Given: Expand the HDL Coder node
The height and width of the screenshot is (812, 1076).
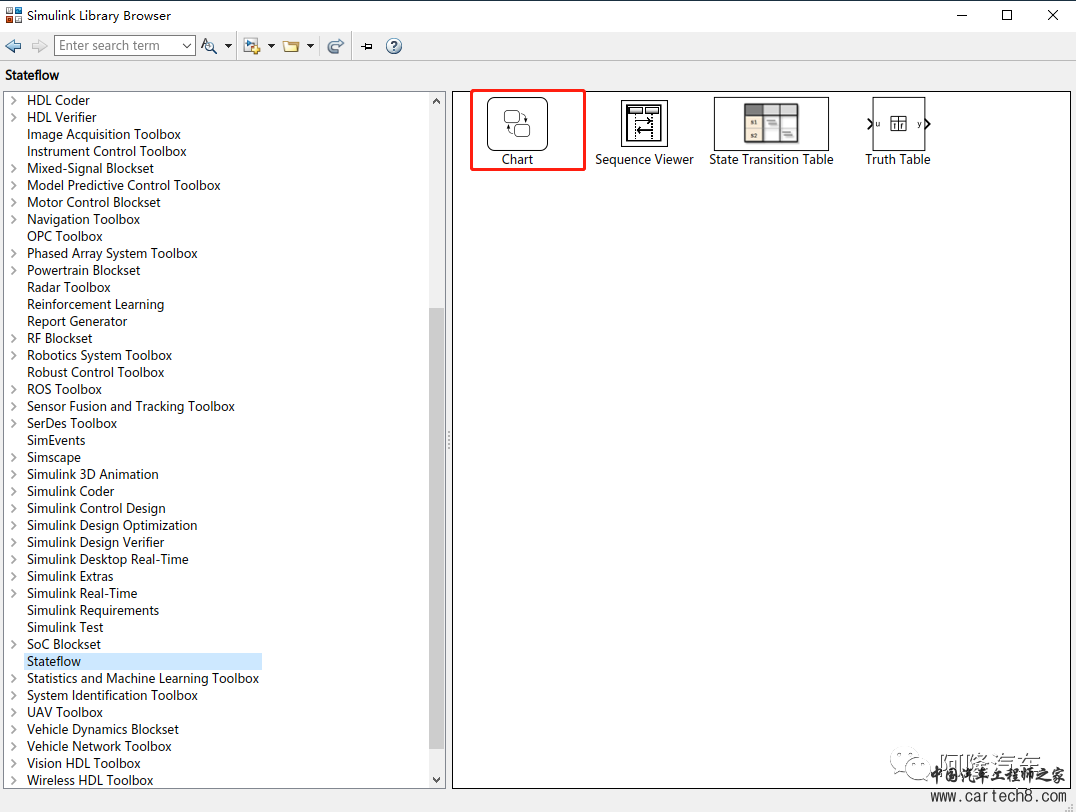Looking at the screenshot, I should tap(14, 100).
